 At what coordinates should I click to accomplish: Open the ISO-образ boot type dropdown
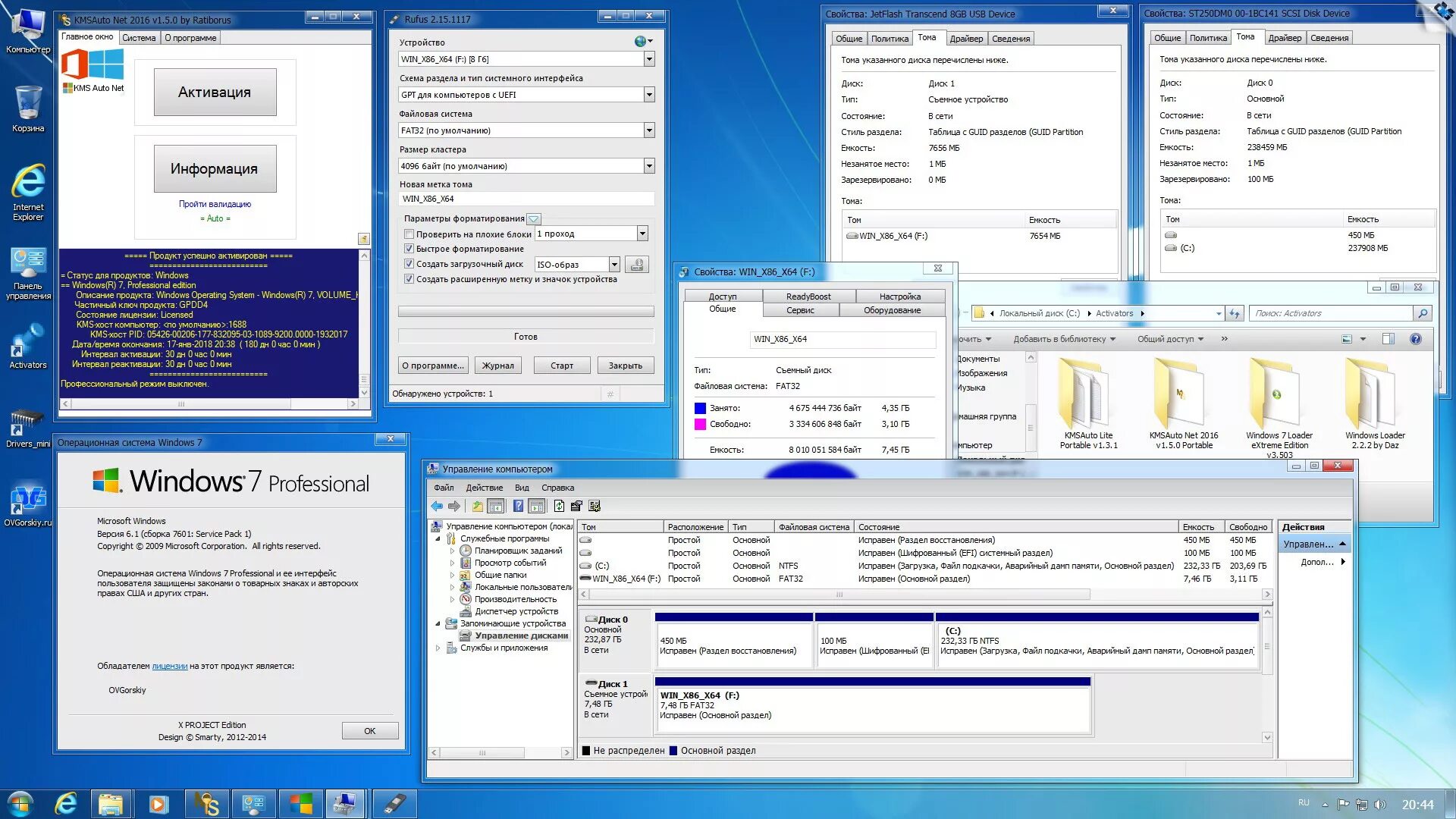614,265
